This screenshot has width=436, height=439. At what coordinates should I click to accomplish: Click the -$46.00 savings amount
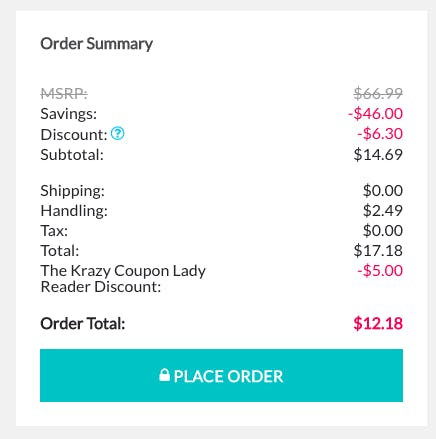376,113
